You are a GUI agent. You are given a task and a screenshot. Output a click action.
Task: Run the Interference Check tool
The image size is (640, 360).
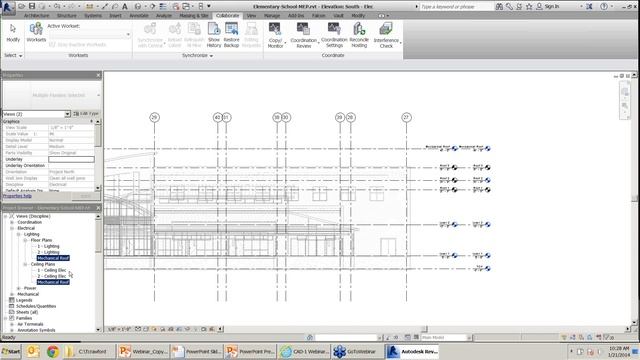tap(386, 35)
